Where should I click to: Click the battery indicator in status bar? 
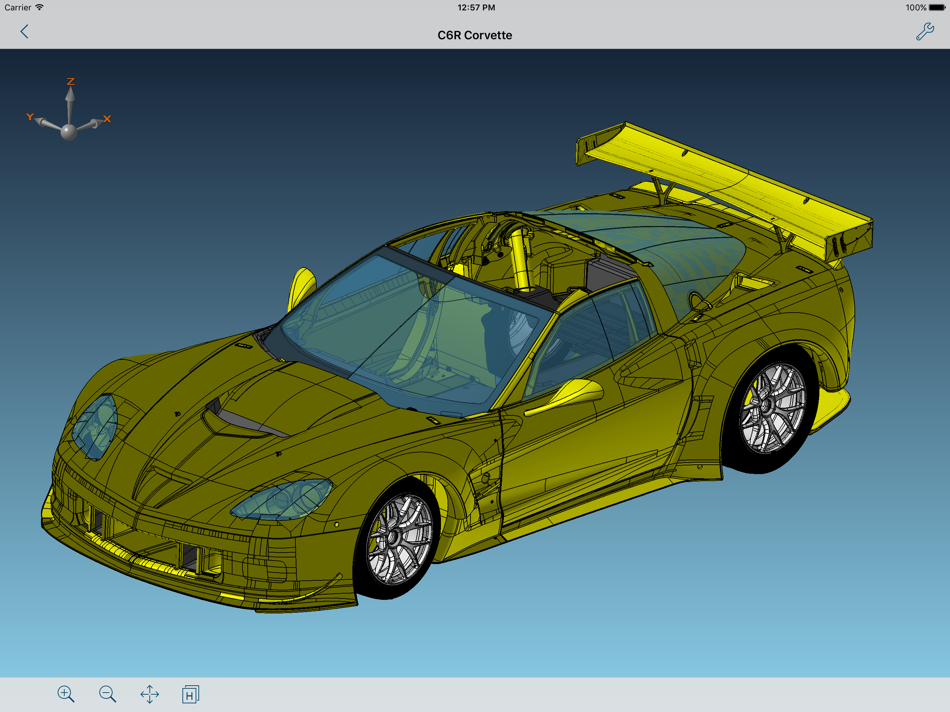(x=936, y=7)
